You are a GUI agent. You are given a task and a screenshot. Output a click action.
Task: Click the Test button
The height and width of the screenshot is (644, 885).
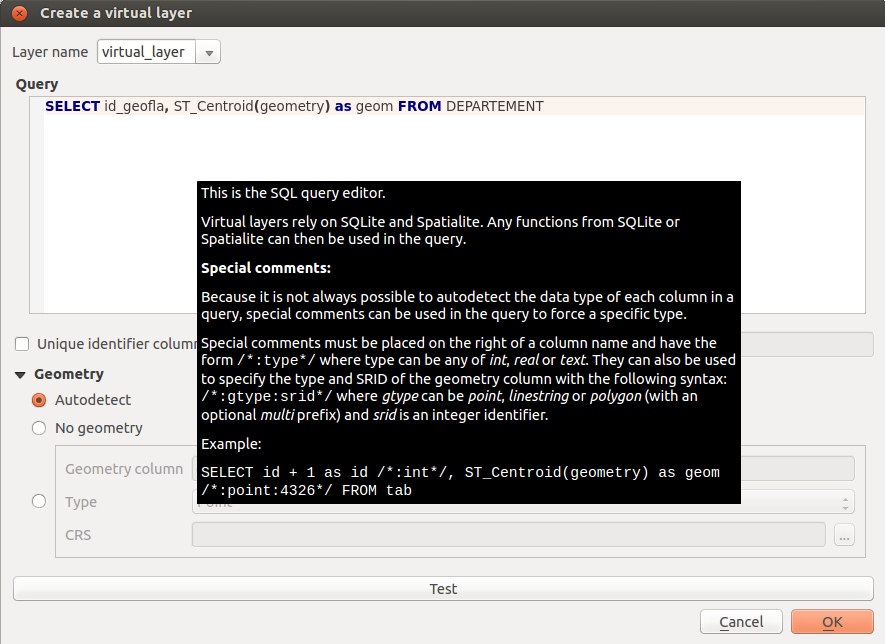click(x=443, y=589)
